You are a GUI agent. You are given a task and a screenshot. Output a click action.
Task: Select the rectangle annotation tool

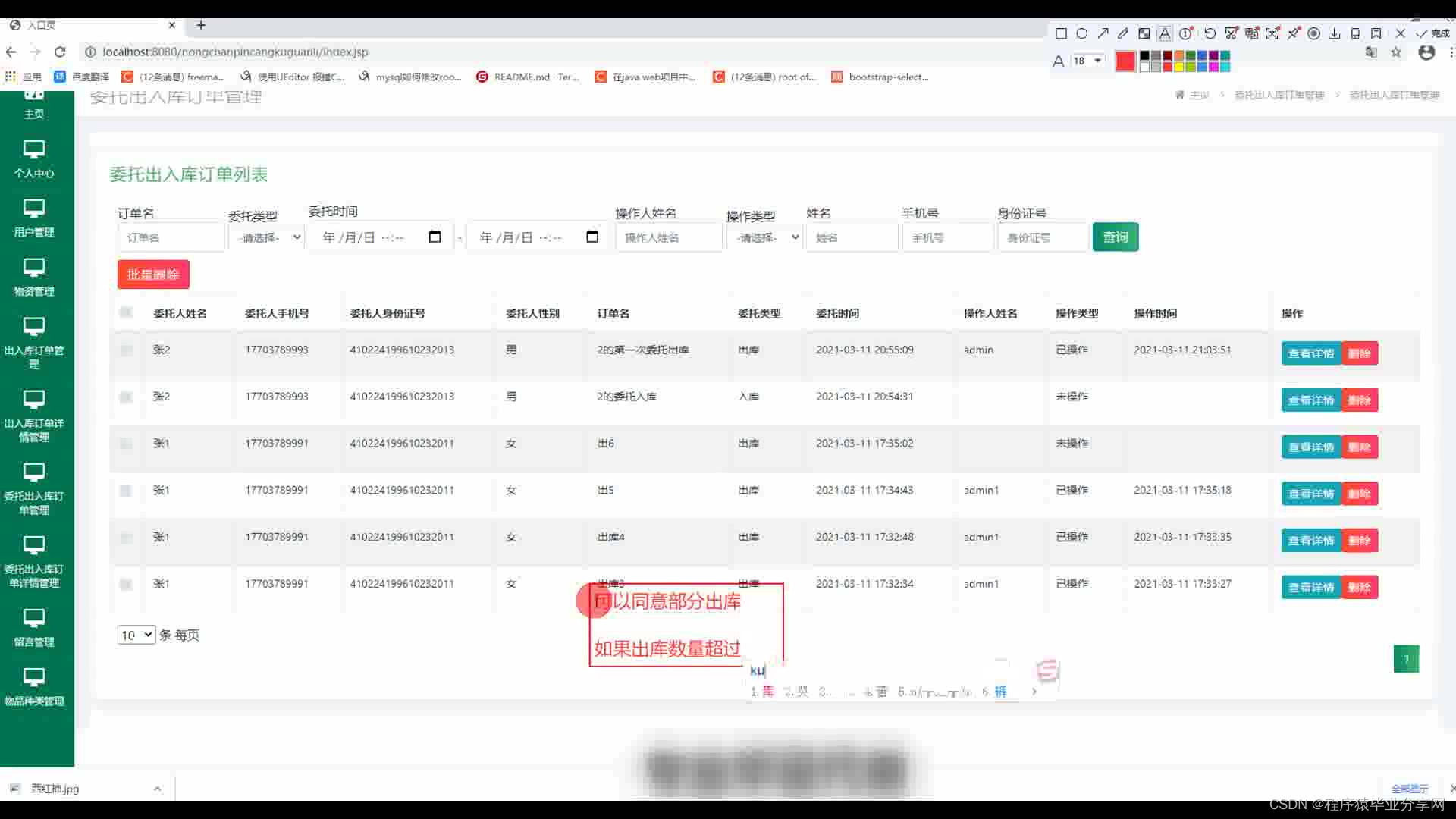point(1061,33)
